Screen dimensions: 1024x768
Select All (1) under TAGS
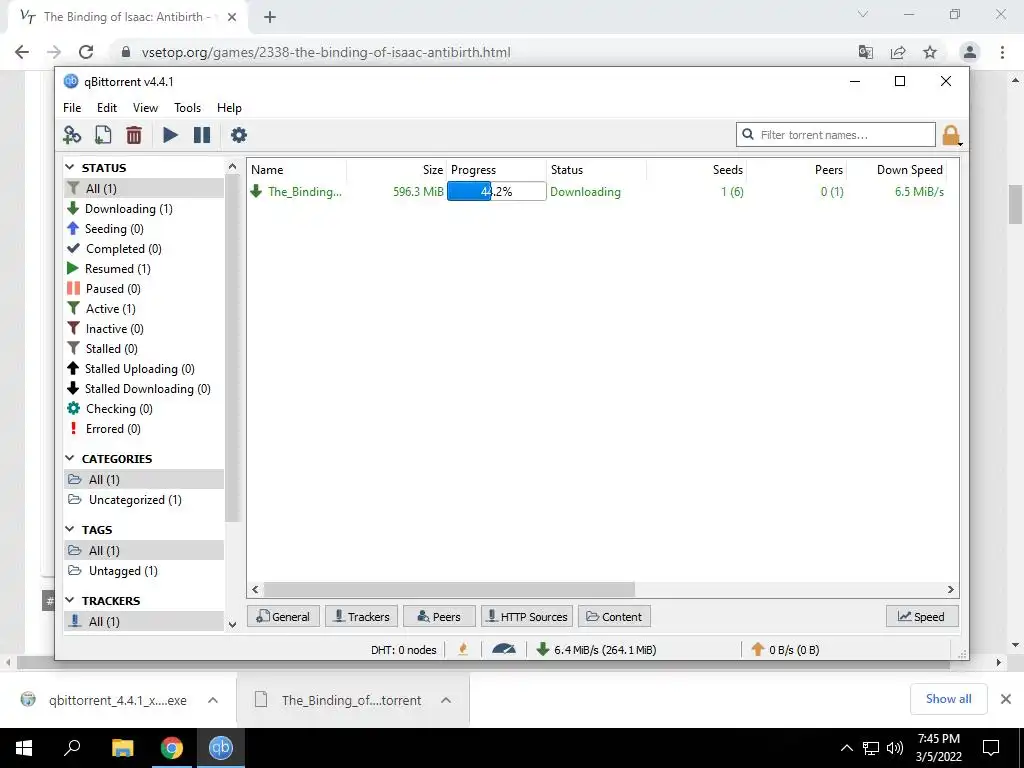144,551
